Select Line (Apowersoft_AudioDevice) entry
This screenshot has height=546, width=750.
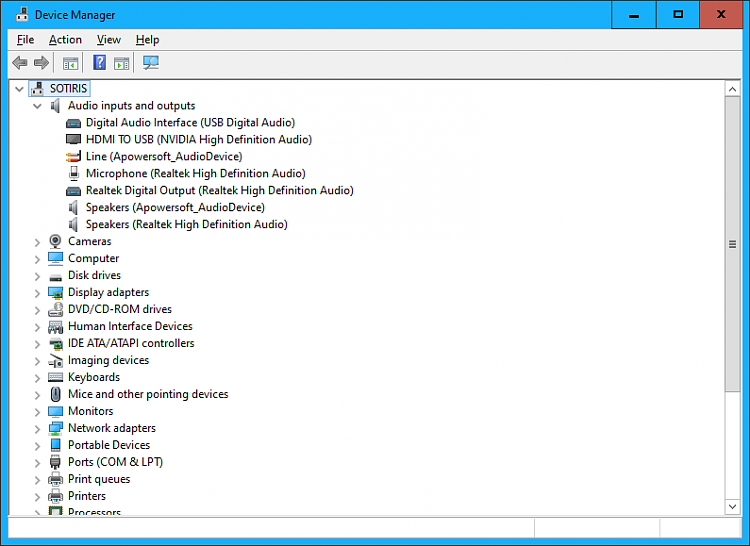[x=164, y=156]
